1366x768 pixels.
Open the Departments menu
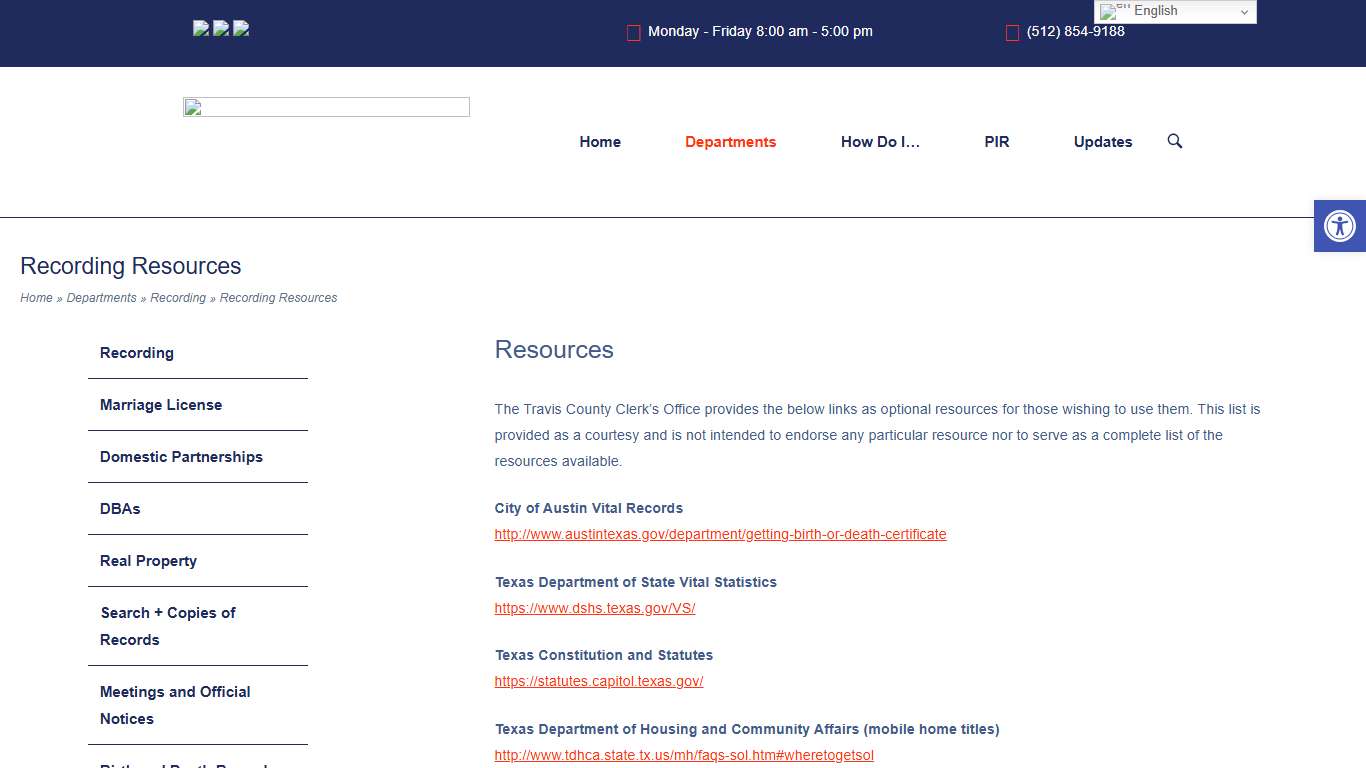coord(730,141)
